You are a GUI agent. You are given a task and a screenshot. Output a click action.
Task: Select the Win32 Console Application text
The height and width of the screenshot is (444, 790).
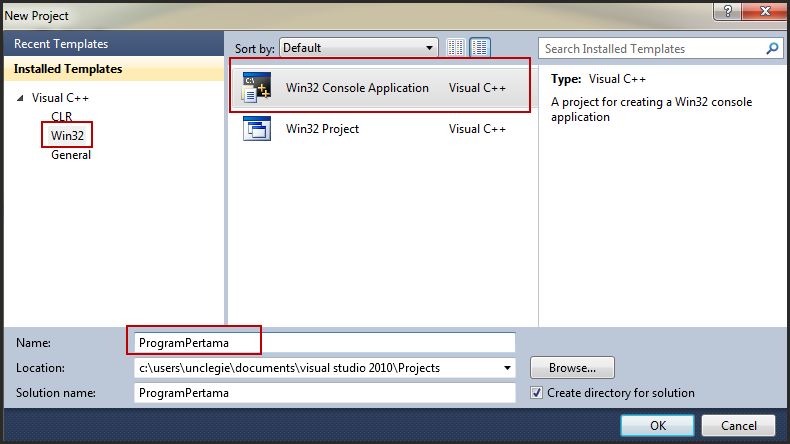click(357, 88)
